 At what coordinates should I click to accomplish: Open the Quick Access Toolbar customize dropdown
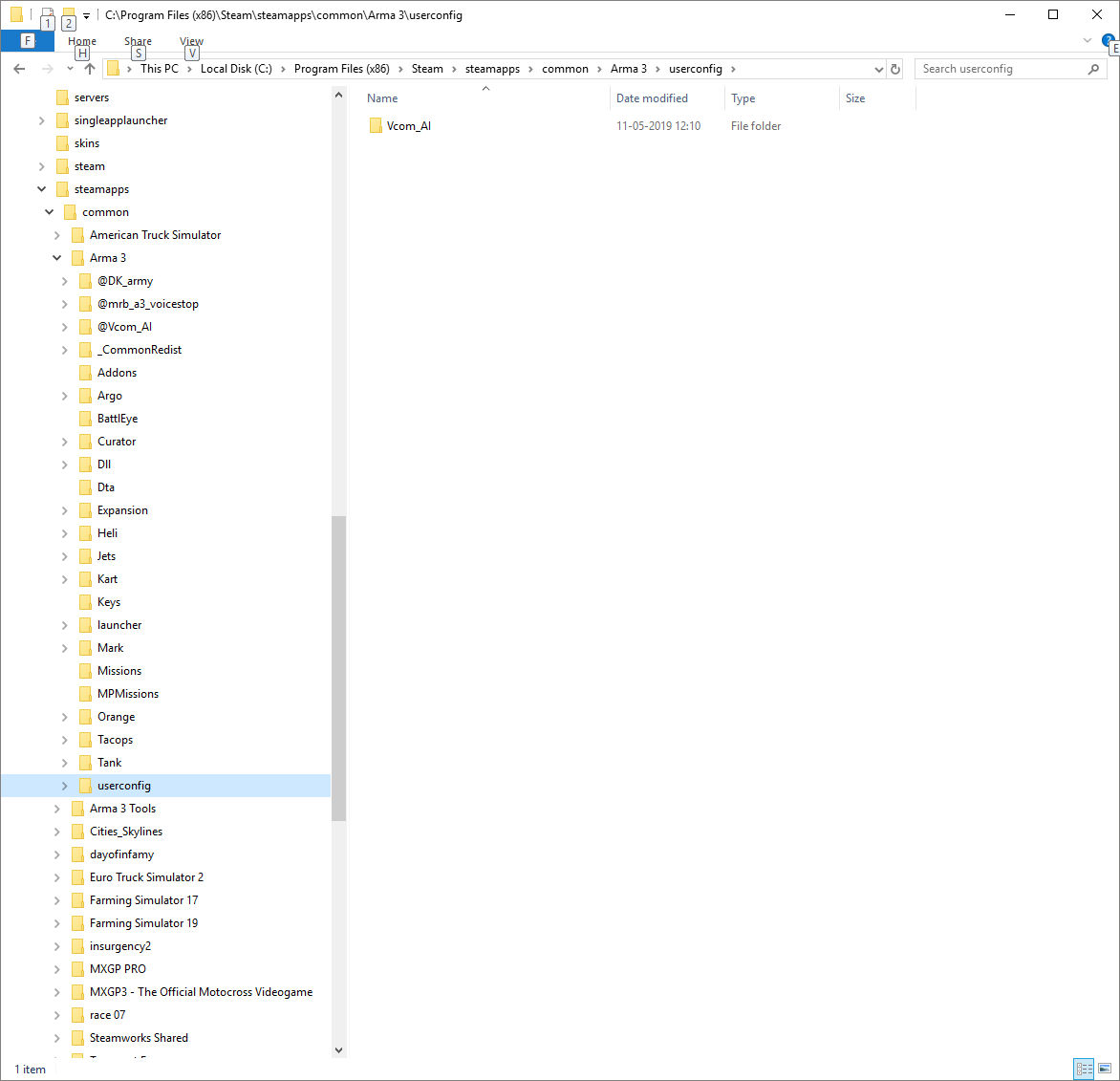(86, 15)
